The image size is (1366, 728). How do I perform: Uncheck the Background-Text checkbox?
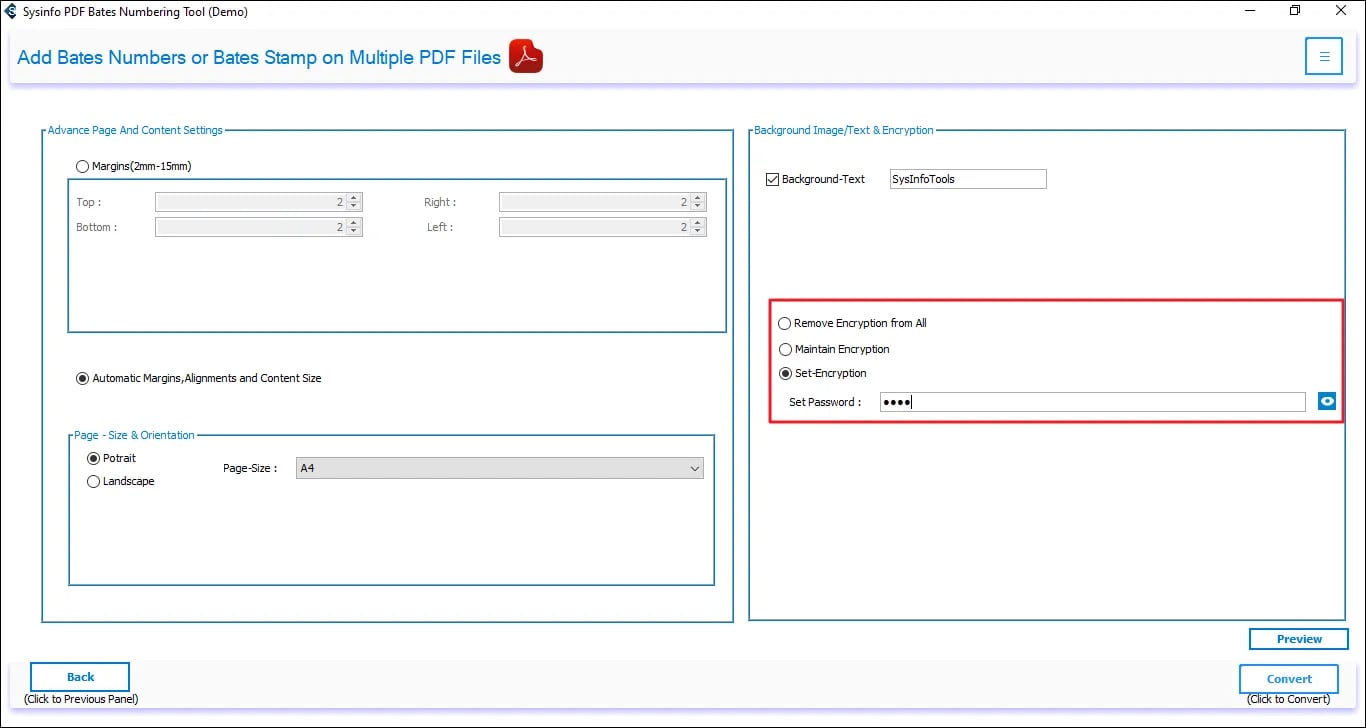pos(772,179)
